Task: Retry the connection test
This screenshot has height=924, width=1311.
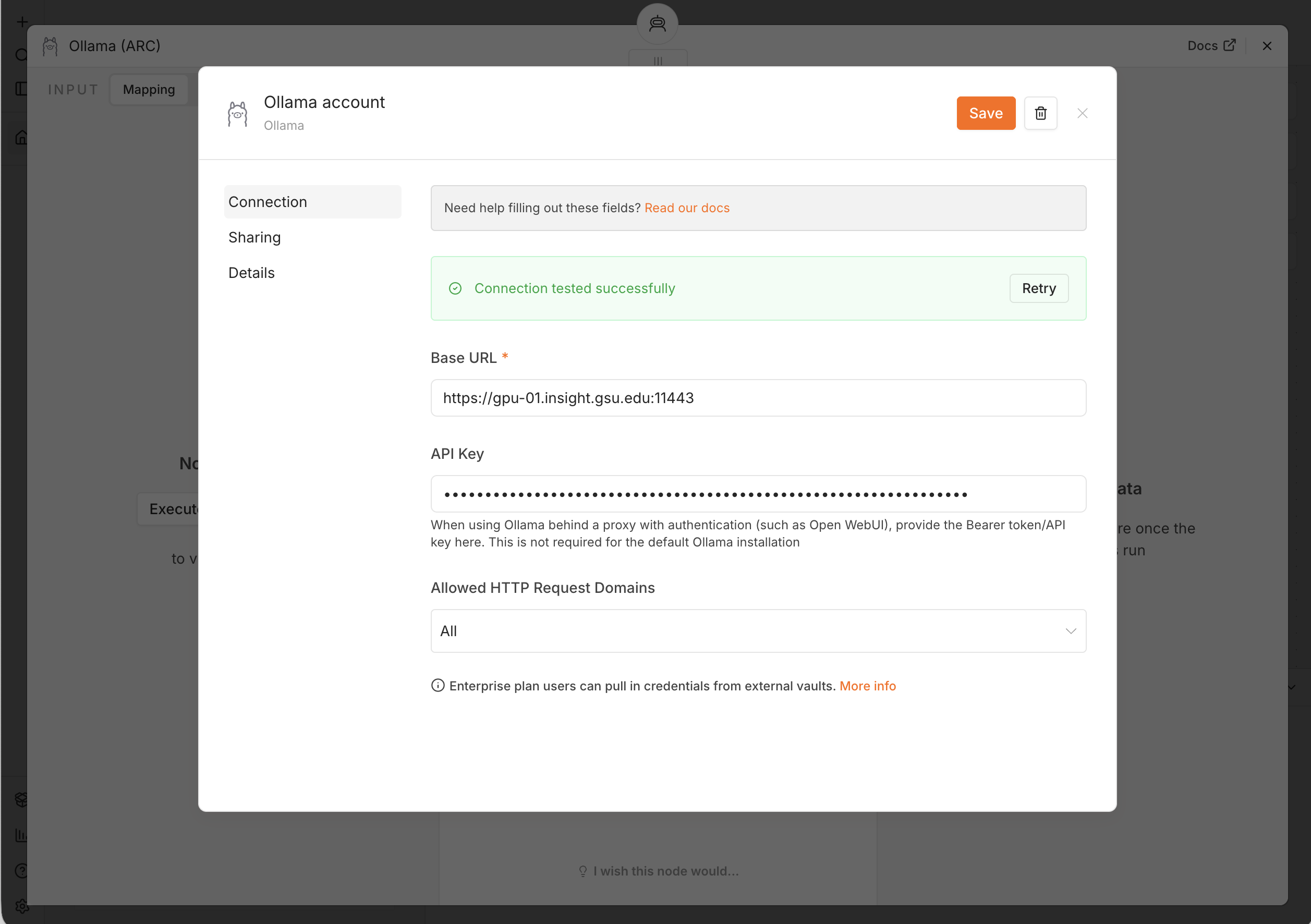Action: pos(1039,288)
